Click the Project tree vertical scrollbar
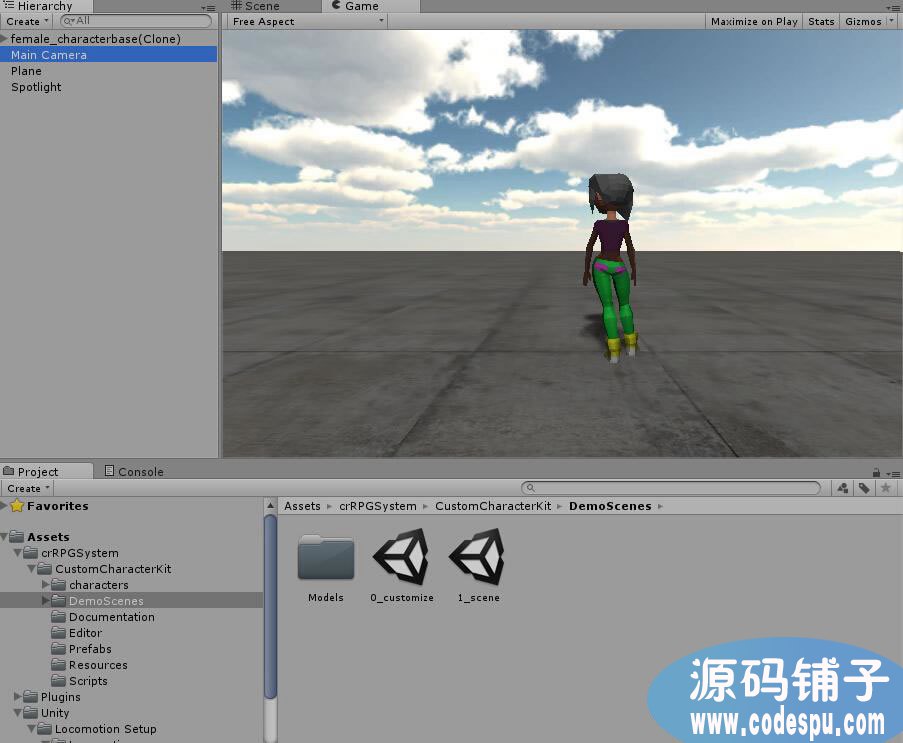The height and width of the screenshot is (743, 903). pyautogui.click(x=270, y=606)
